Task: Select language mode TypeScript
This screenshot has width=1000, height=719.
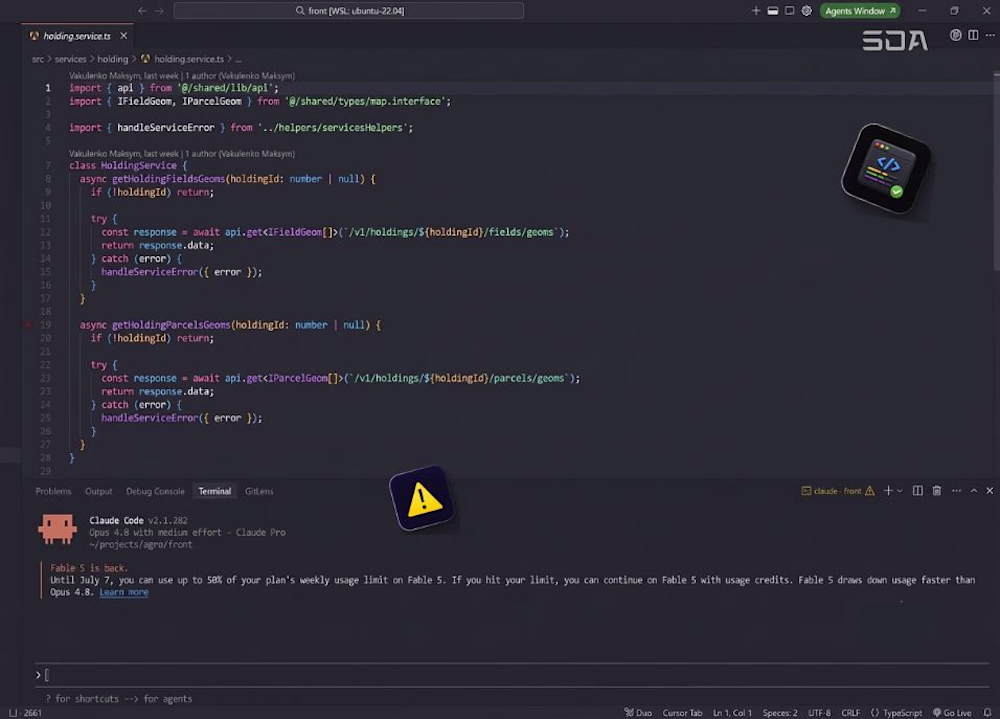Action: point(897,713)
